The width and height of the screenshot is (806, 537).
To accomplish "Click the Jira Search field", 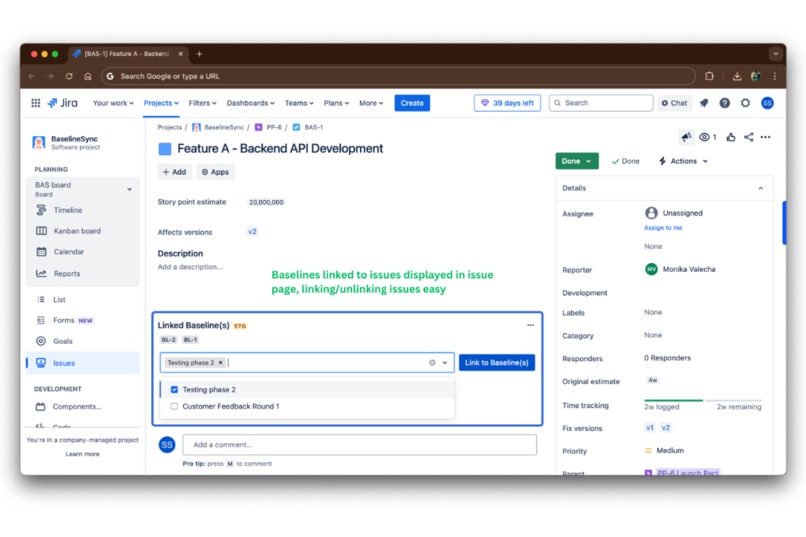I will click(x=601, y=103).
